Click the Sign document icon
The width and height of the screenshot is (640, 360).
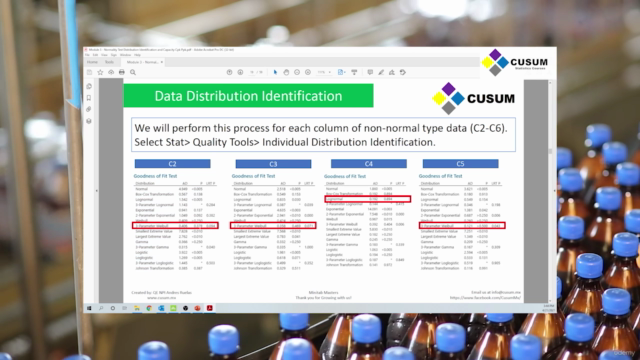(x=391, y=72)
